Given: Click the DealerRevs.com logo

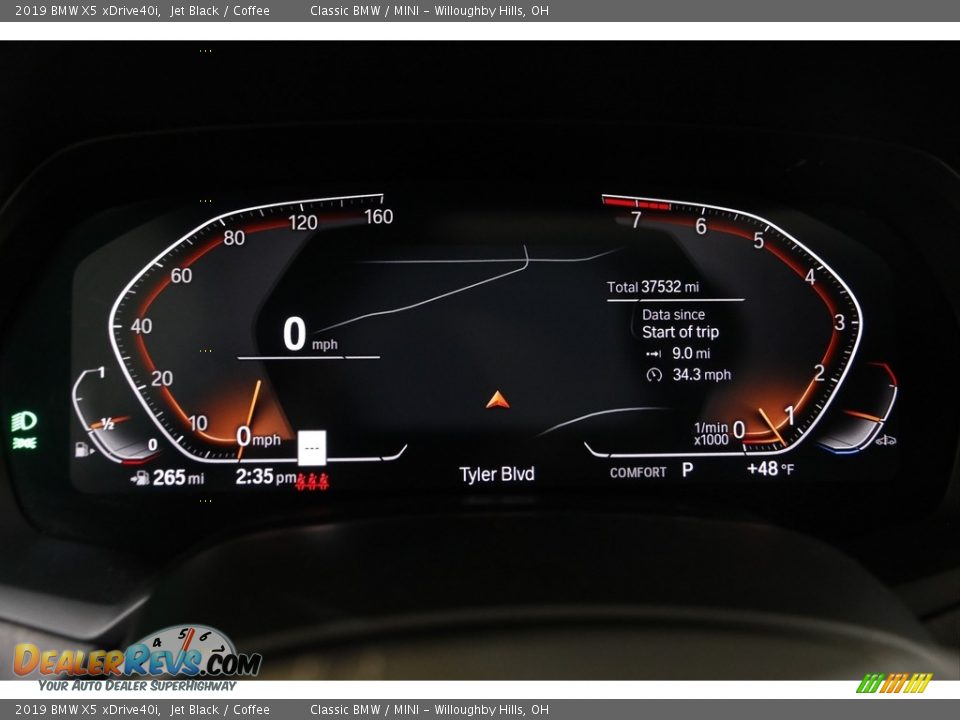Looking at the screenshot, I should point(138,659).
